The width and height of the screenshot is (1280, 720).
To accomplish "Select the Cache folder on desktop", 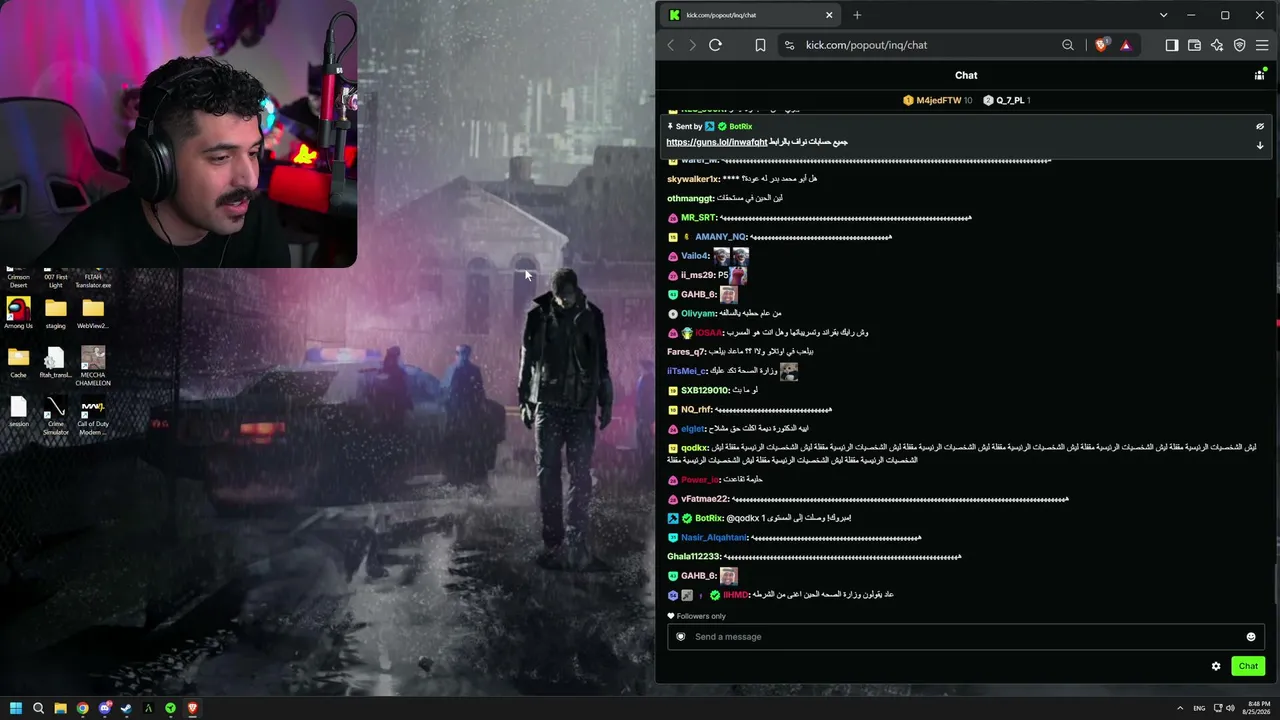I will (x=18, y=362).
